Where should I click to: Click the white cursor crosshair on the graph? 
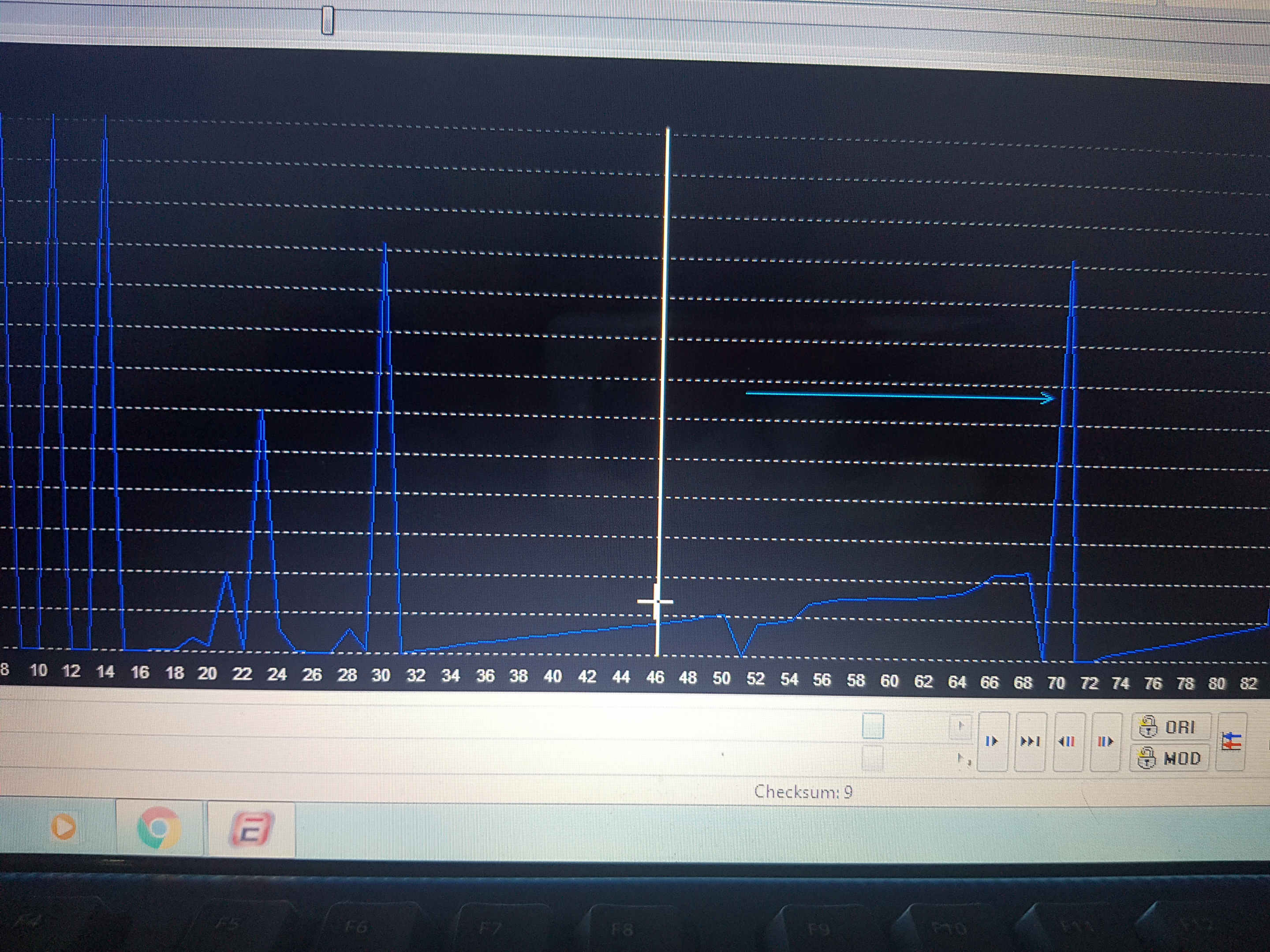click(x=656, y=601)
